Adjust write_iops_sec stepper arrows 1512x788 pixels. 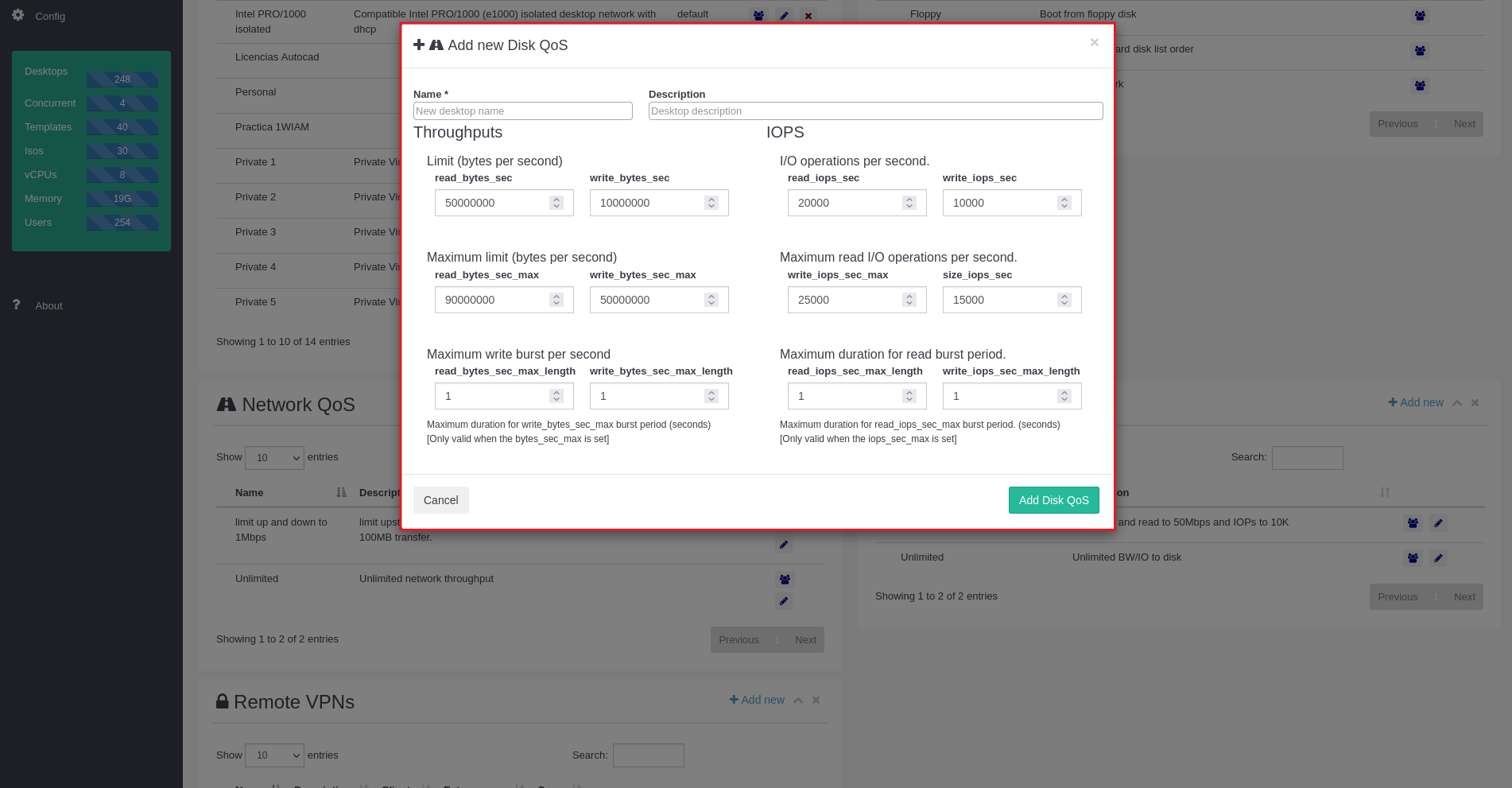[x=1064, y=203]
